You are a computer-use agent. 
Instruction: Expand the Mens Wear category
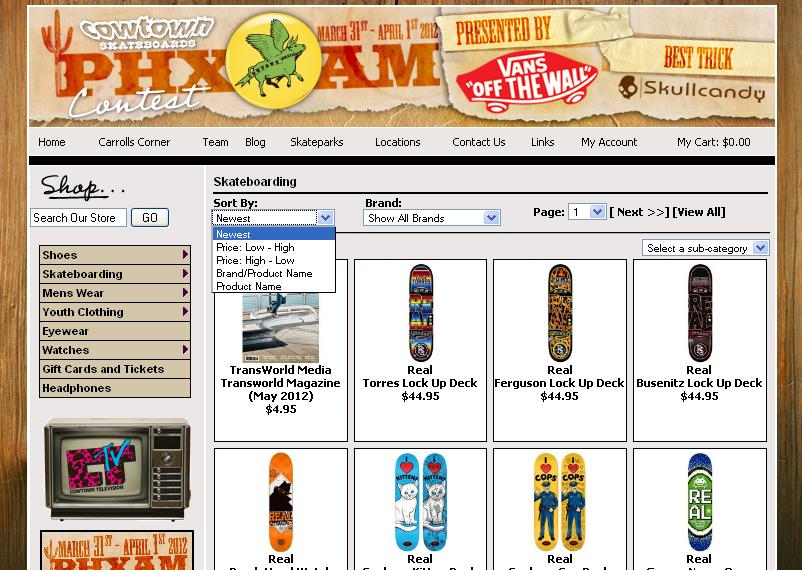point(115,293)
